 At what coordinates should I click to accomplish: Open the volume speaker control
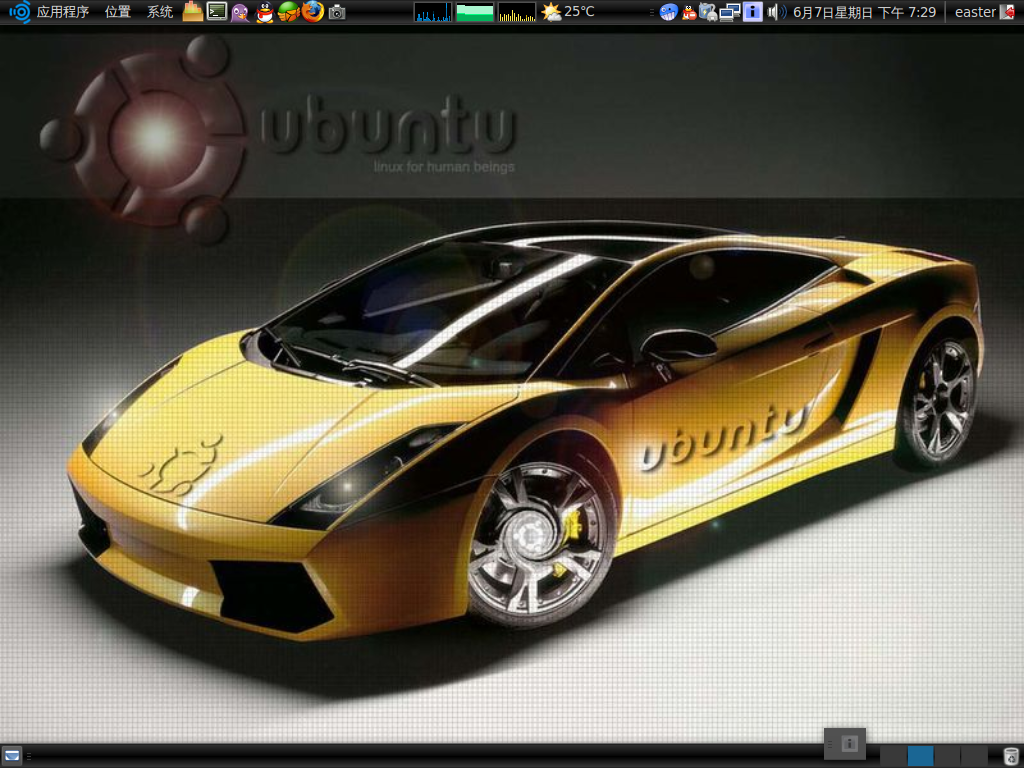[x=776, y=12]
